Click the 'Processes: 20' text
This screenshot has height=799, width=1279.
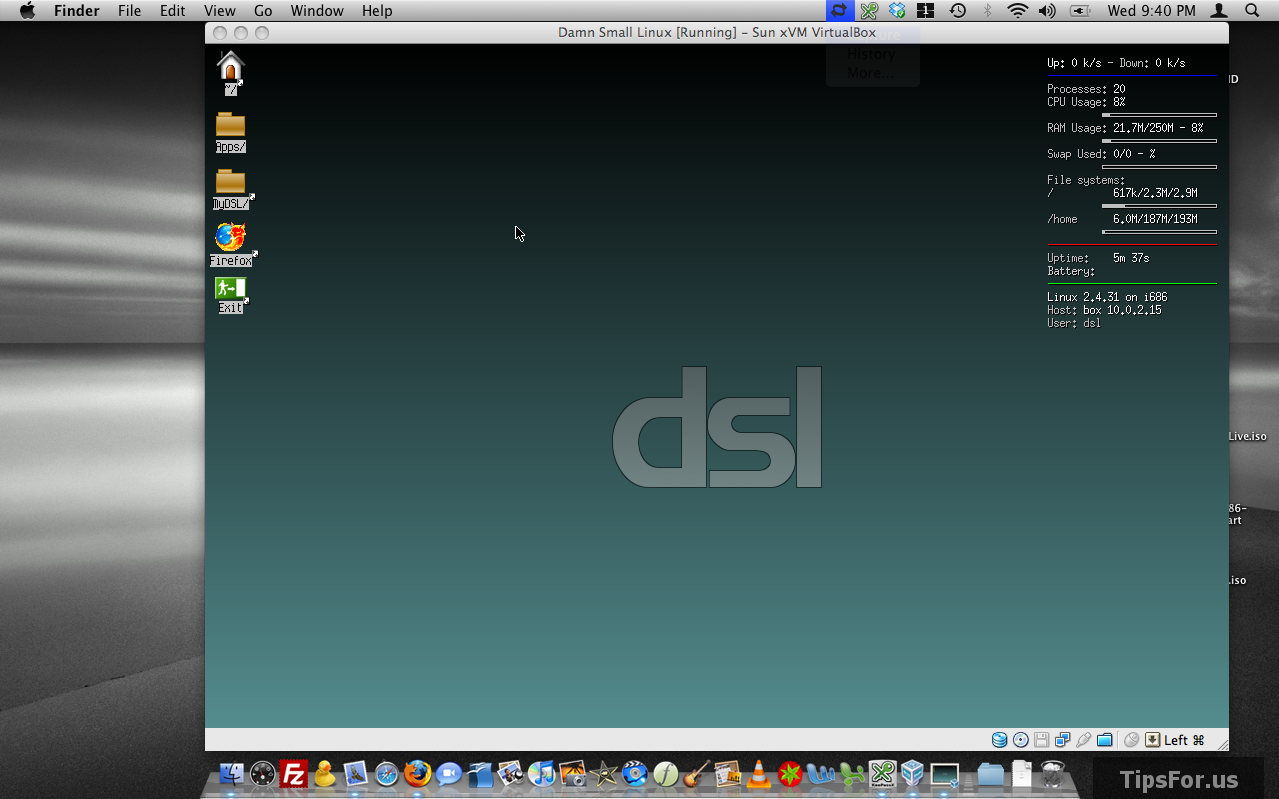click(1086, 89)
